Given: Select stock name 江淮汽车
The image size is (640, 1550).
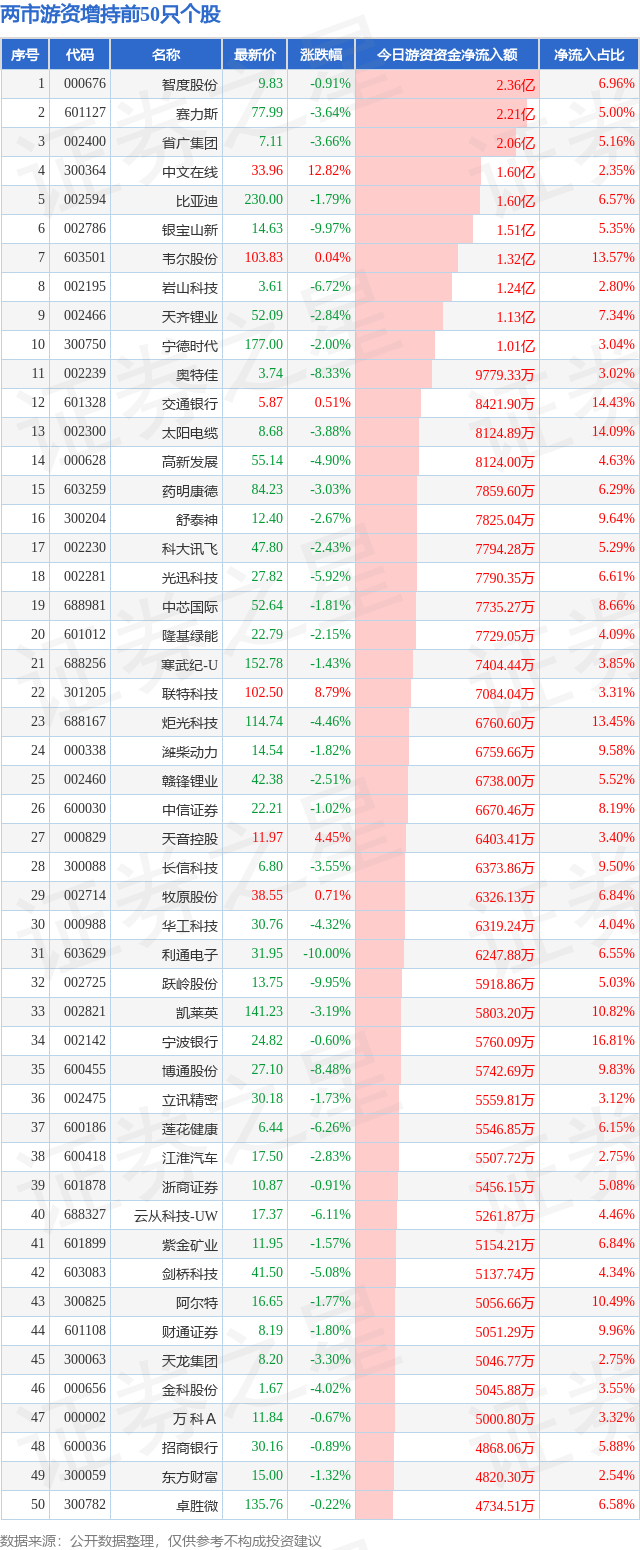Looking at the screenshot, I should point(190,1157).
